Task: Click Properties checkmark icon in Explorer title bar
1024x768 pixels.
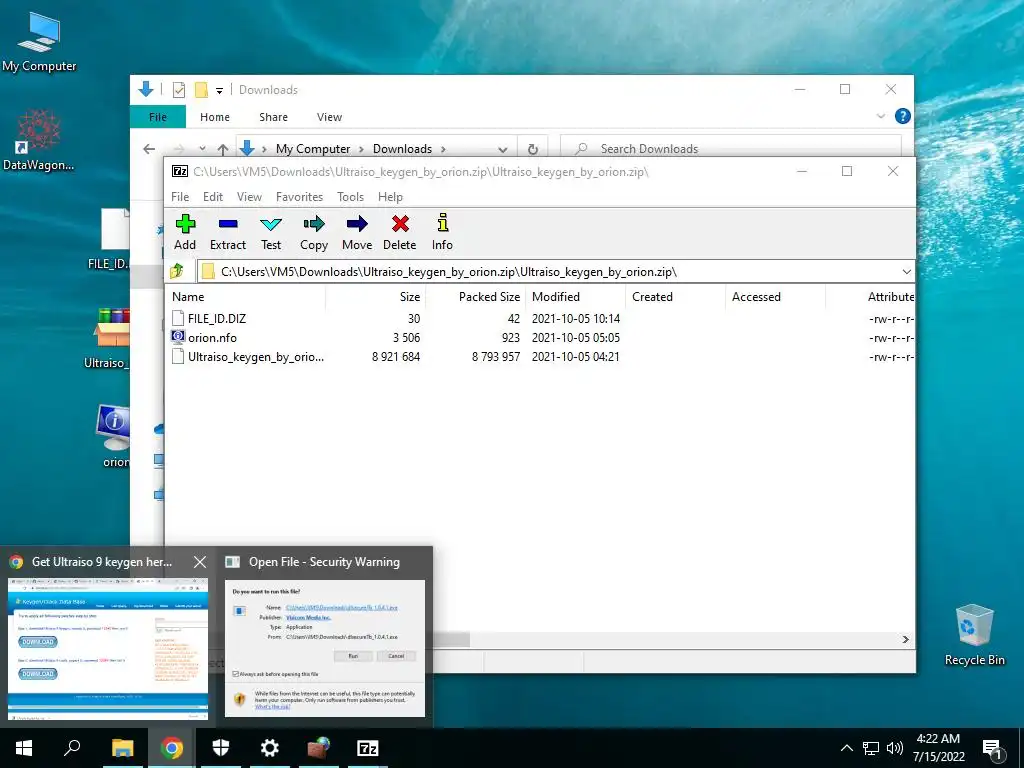Action: click(x=178, y=89)
